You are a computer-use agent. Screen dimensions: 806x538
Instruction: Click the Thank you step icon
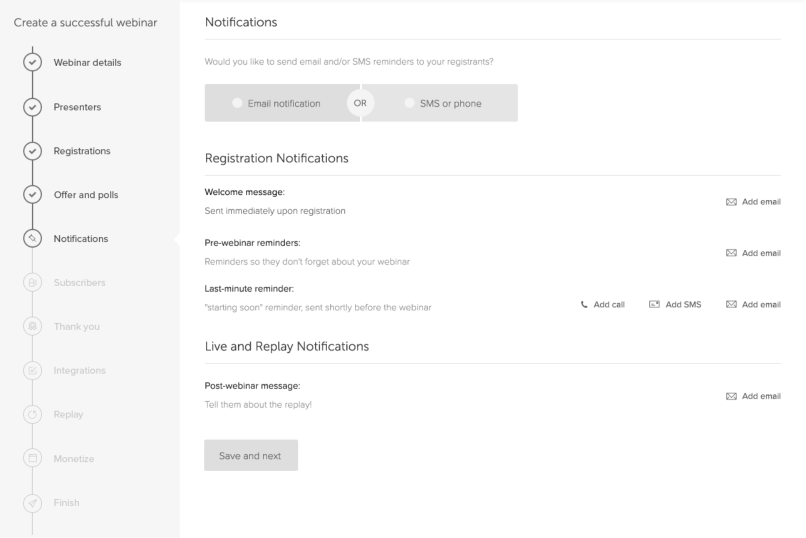(x=32, y=326)
